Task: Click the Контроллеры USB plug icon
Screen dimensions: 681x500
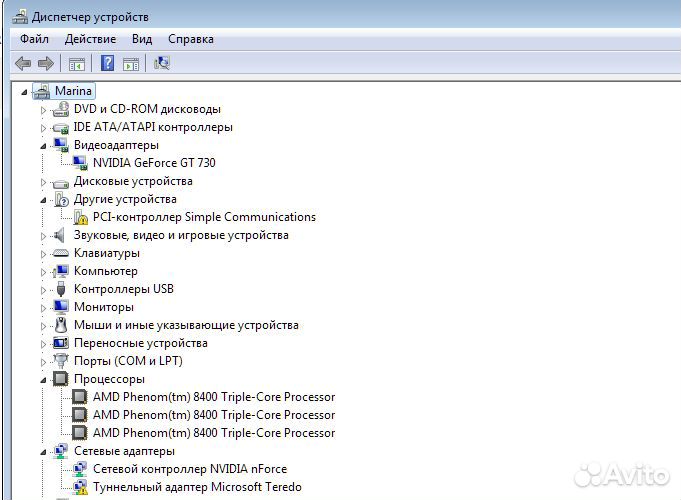Action: 61,289
